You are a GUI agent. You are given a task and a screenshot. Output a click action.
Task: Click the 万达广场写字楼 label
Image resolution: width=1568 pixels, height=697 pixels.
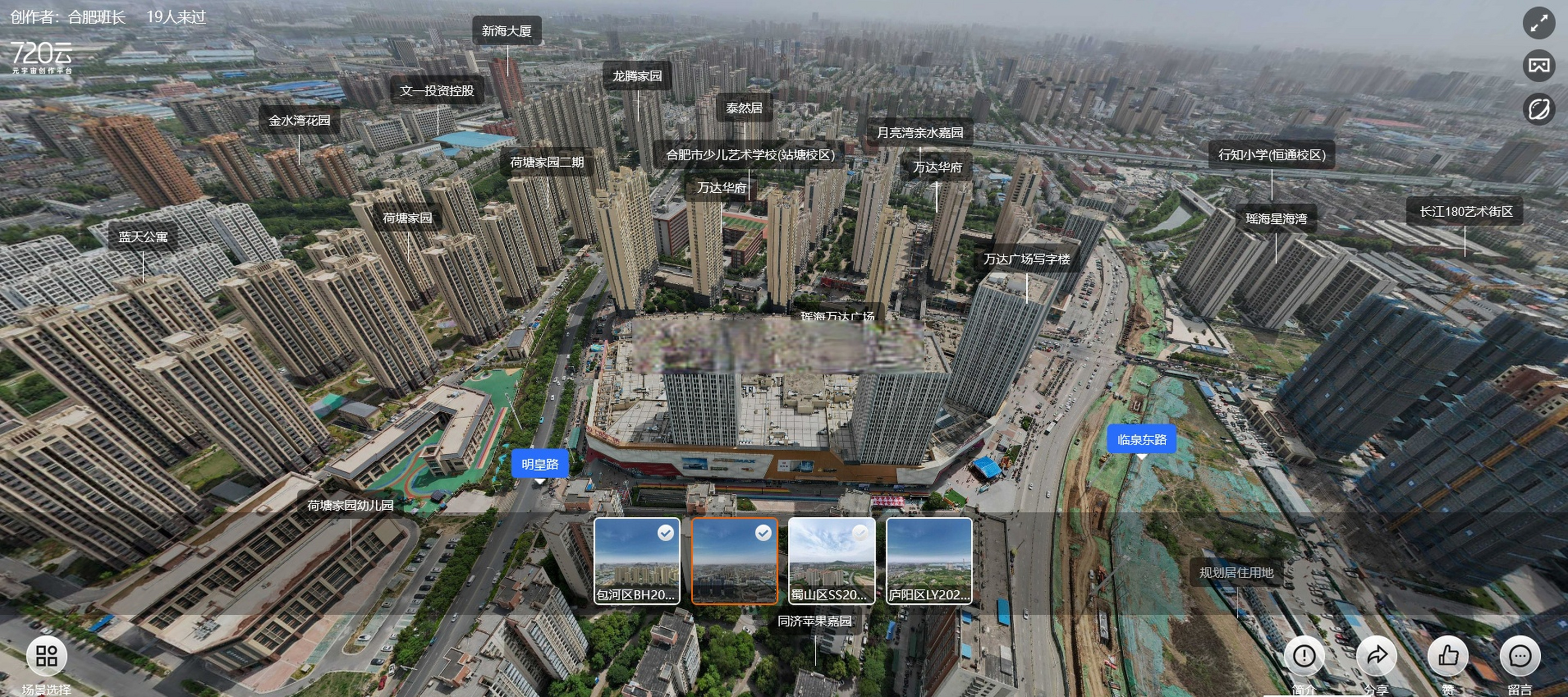1026,259
